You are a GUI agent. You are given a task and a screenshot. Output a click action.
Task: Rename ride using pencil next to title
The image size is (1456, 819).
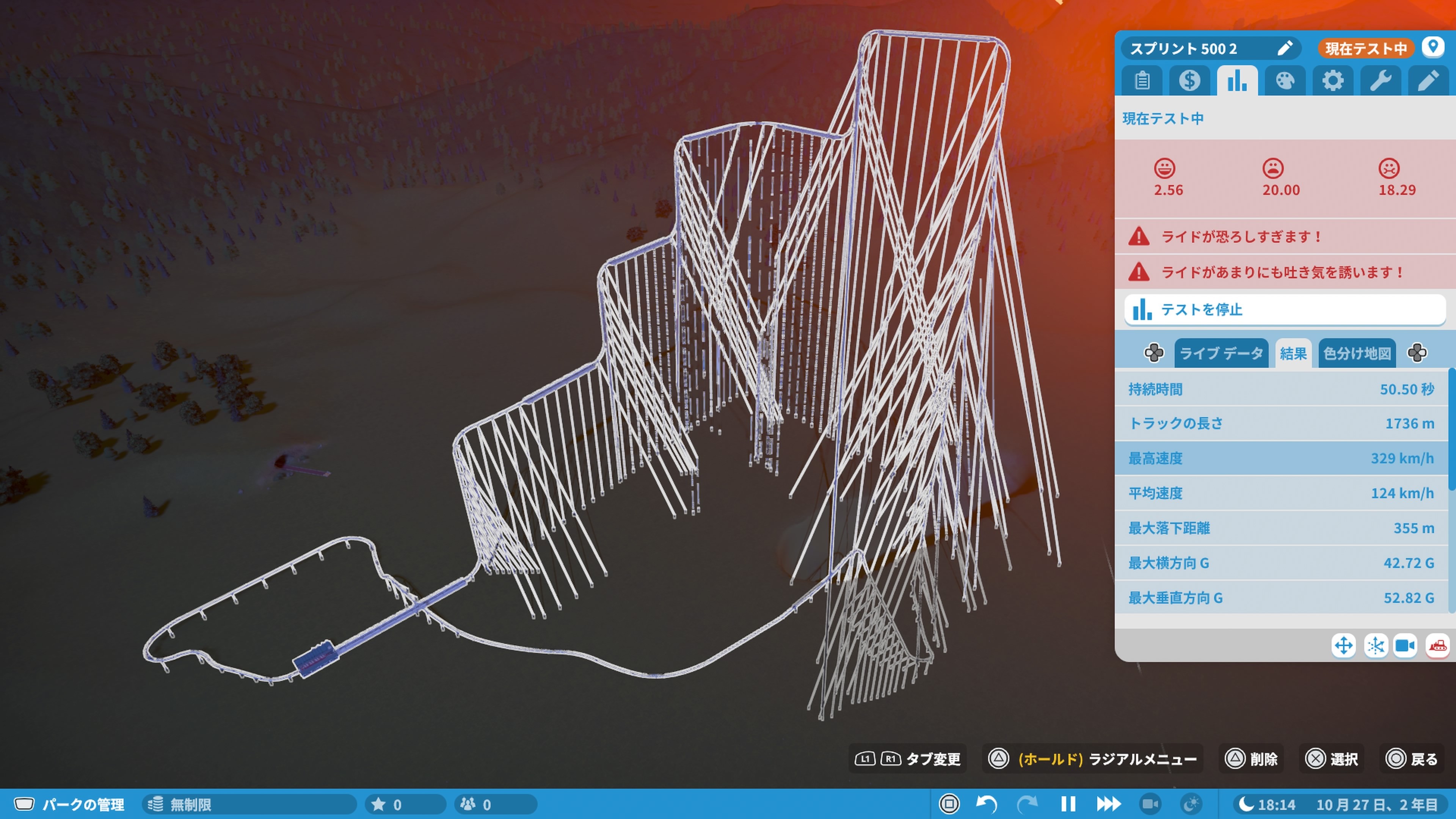click(x=1285, y=48)
